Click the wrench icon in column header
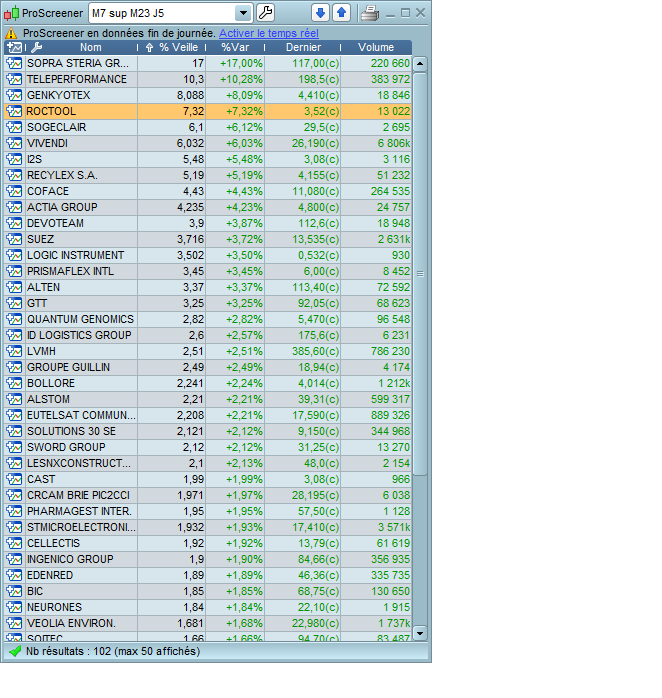662x698 pixels. tap(36, 47)
